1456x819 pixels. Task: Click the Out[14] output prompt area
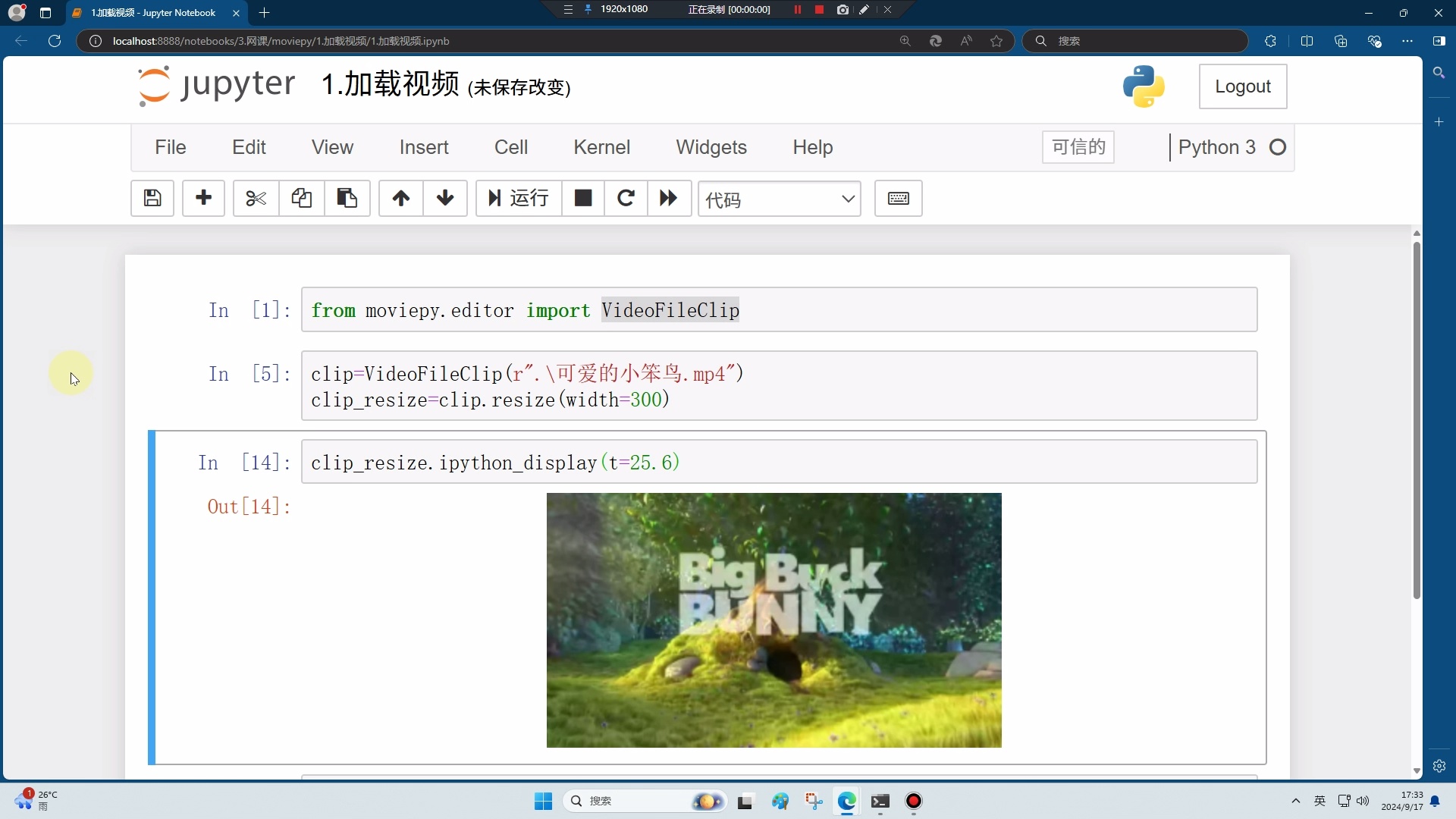click(249, 507)
